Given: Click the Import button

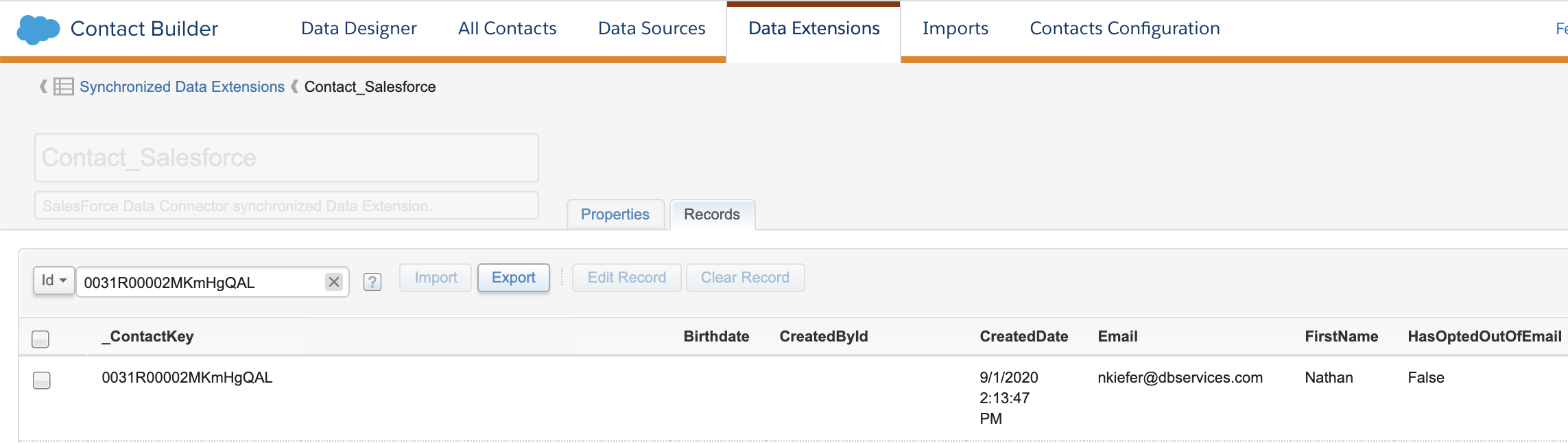Looking at the screenshot, I should [x=436, y=278].
